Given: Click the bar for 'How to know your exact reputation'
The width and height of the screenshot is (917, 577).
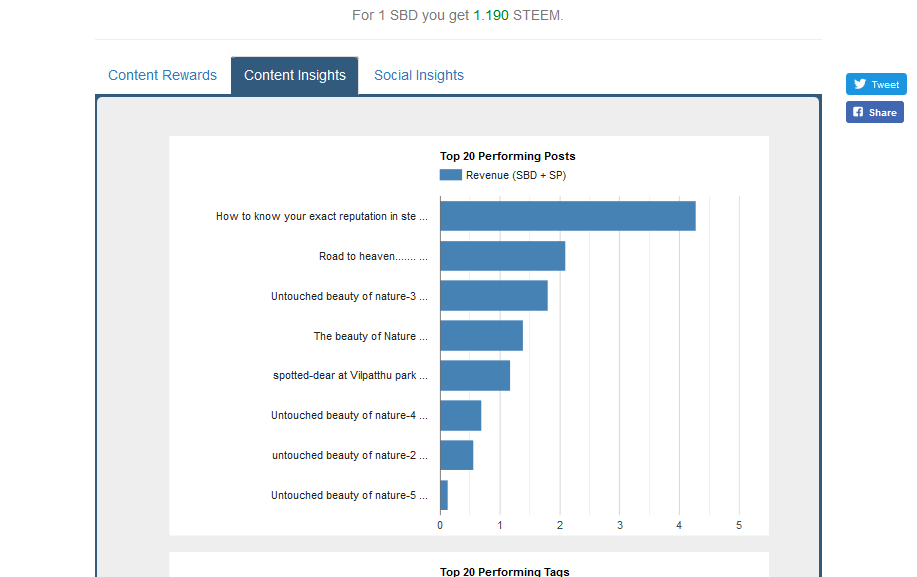Looking at the screenshot, I should 568,216.
